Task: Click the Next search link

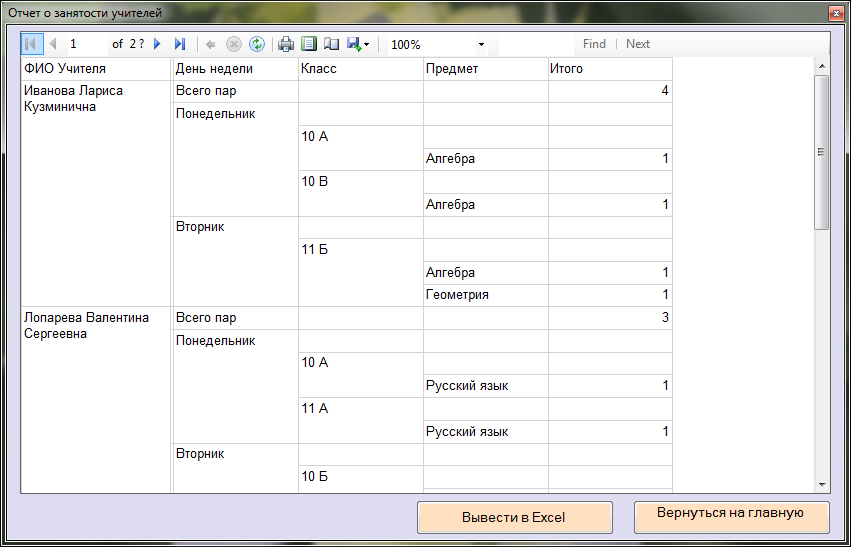Action: (x=638, y=44)
